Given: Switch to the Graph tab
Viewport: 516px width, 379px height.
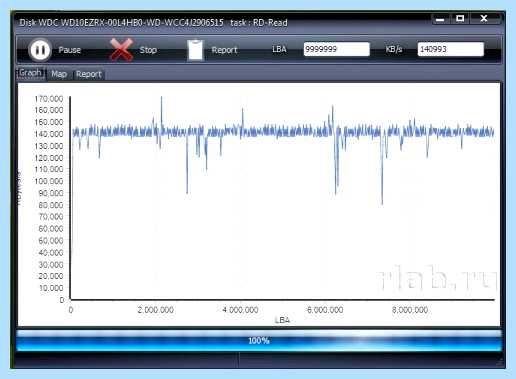Looking at the screenshot, I should [x=30, y=73].
